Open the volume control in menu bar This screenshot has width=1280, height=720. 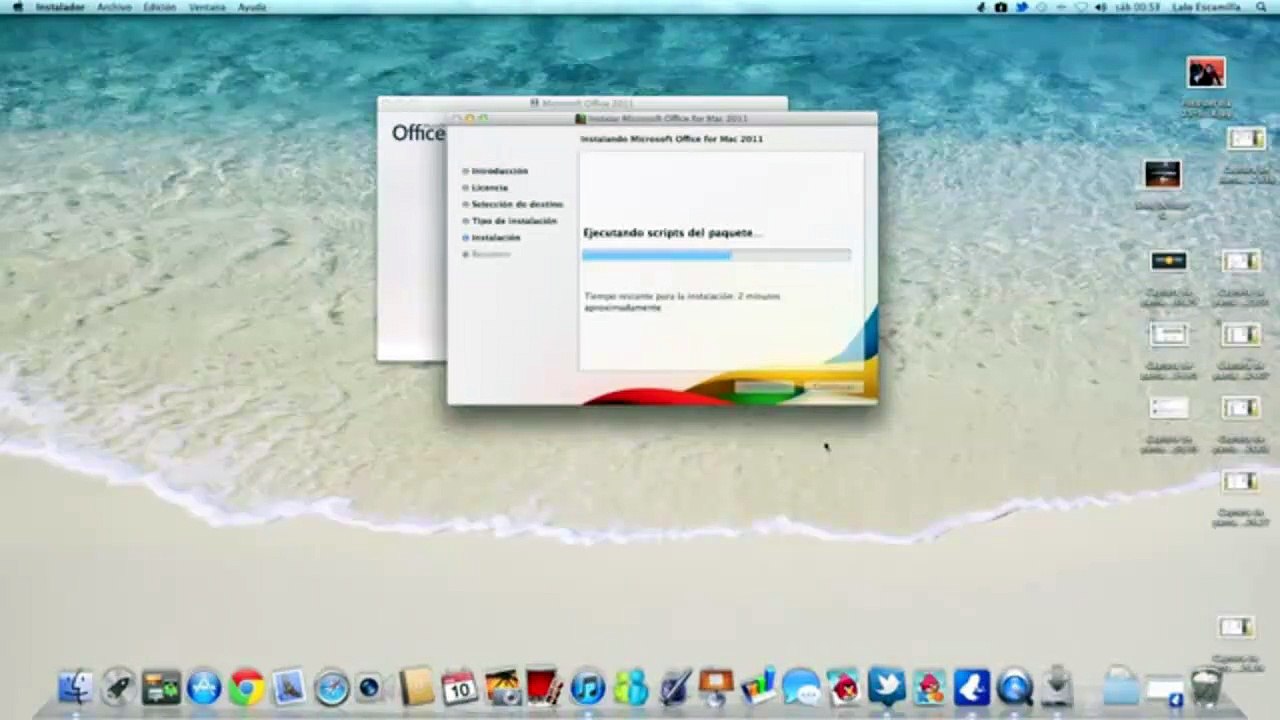pyautogui.click(x=1101, y=7)
